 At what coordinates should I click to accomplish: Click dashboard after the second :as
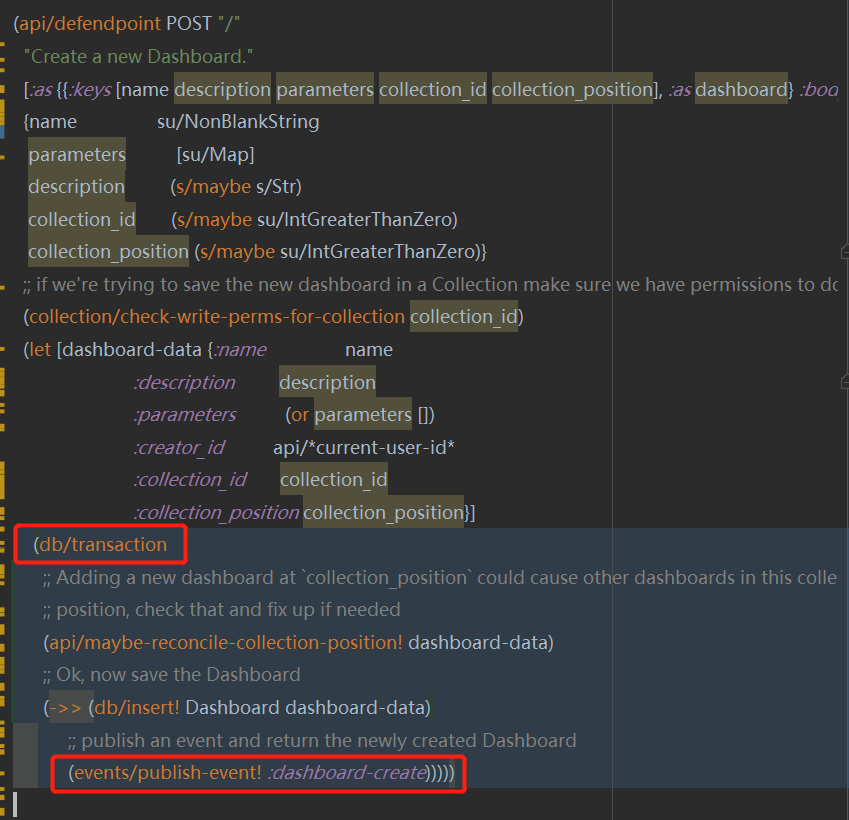click(x=741, y=89)
